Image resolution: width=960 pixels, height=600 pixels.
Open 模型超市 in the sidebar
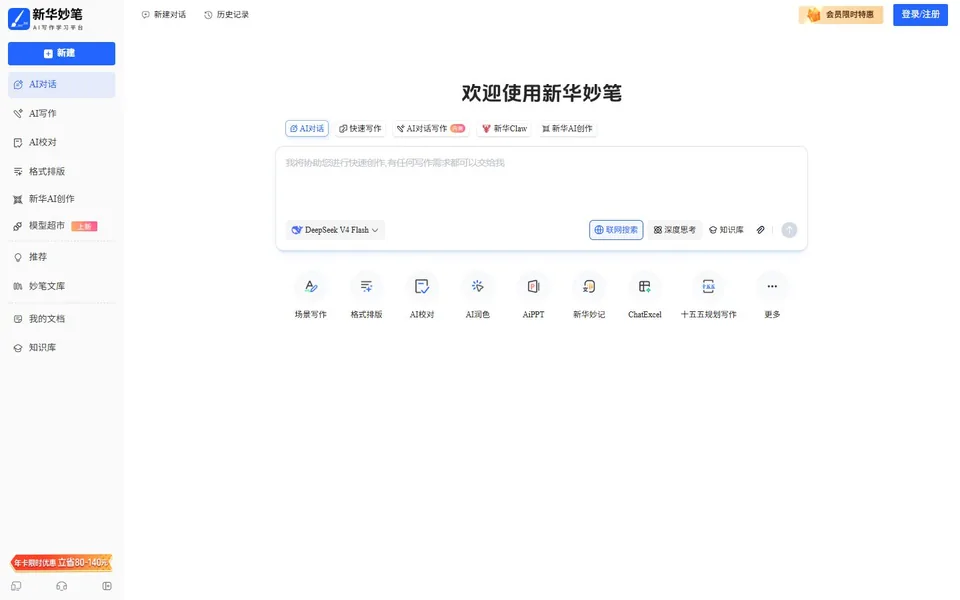61,226
